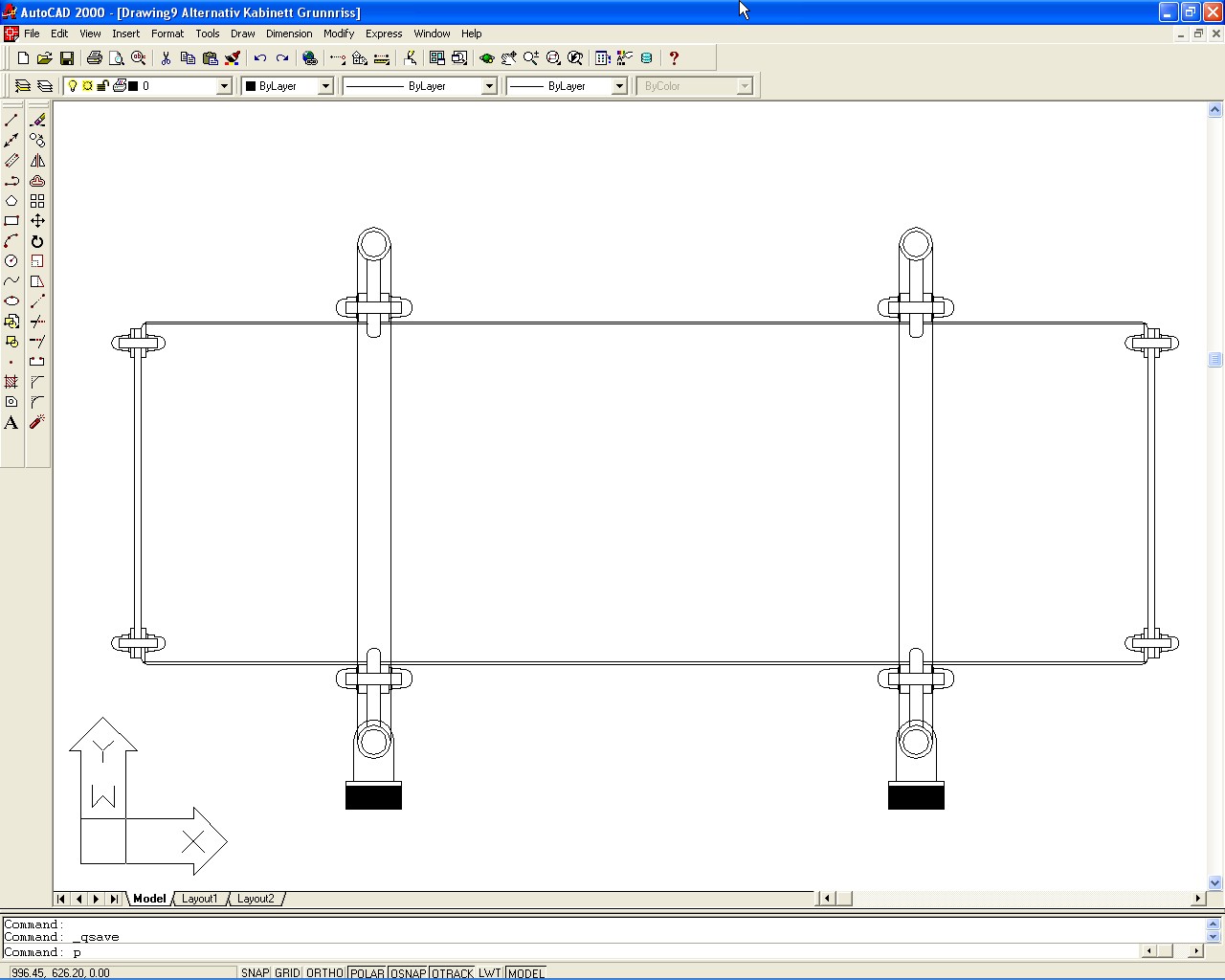The height and width of the screenshot is (980, 1225).
Task: Toggle SNAP mode in status bar
Action: point(255,972)
